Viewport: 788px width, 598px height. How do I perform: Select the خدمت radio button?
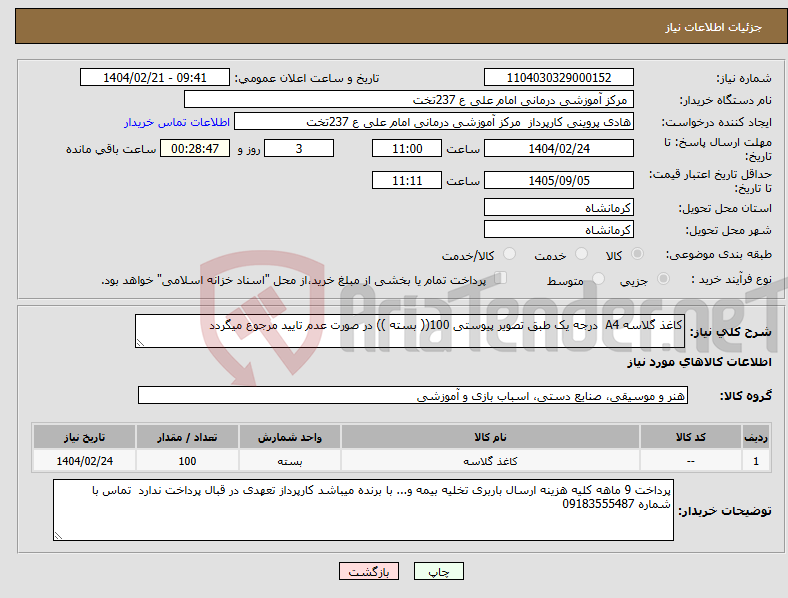(x=581, y=254)
